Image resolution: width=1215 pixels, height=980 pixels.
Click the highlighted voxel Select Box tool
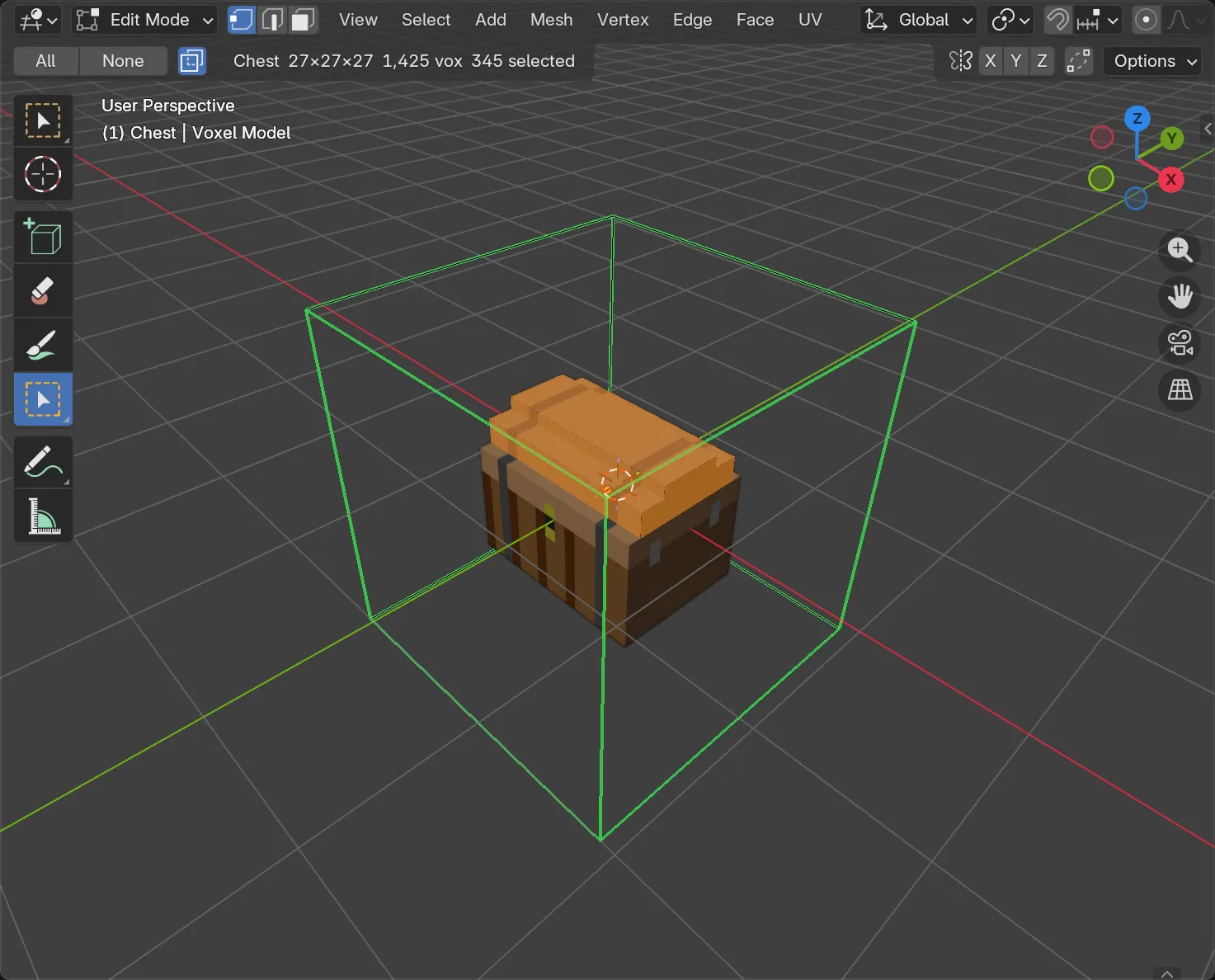(43, 399)
